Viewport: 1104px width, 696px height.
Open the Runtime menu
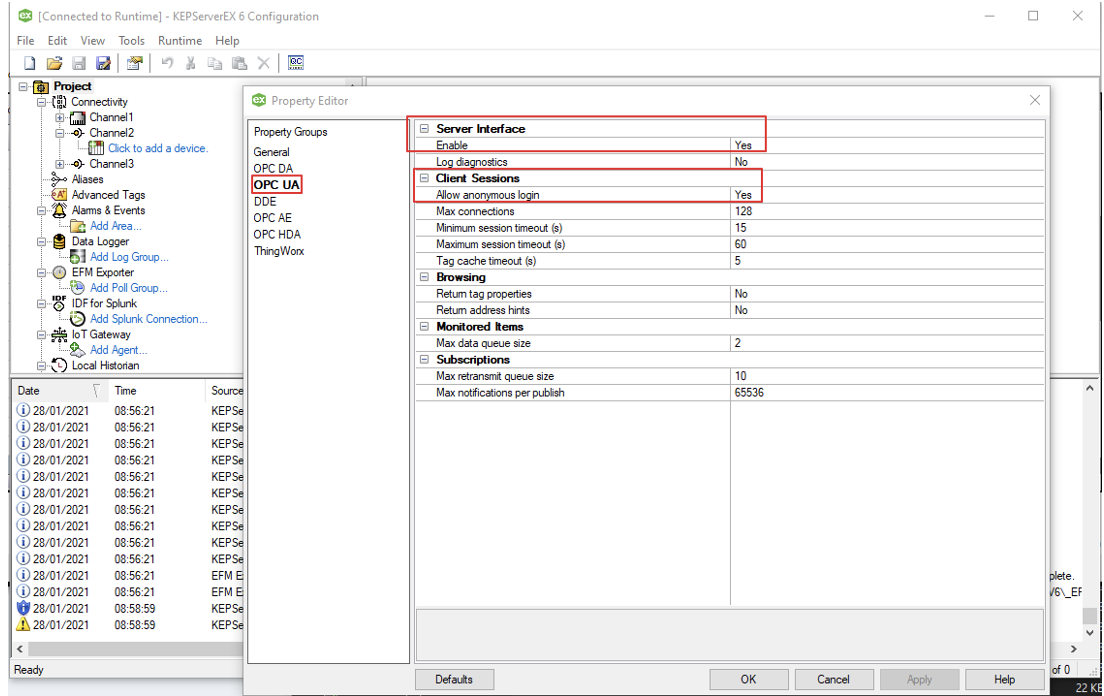coord(180,41)
